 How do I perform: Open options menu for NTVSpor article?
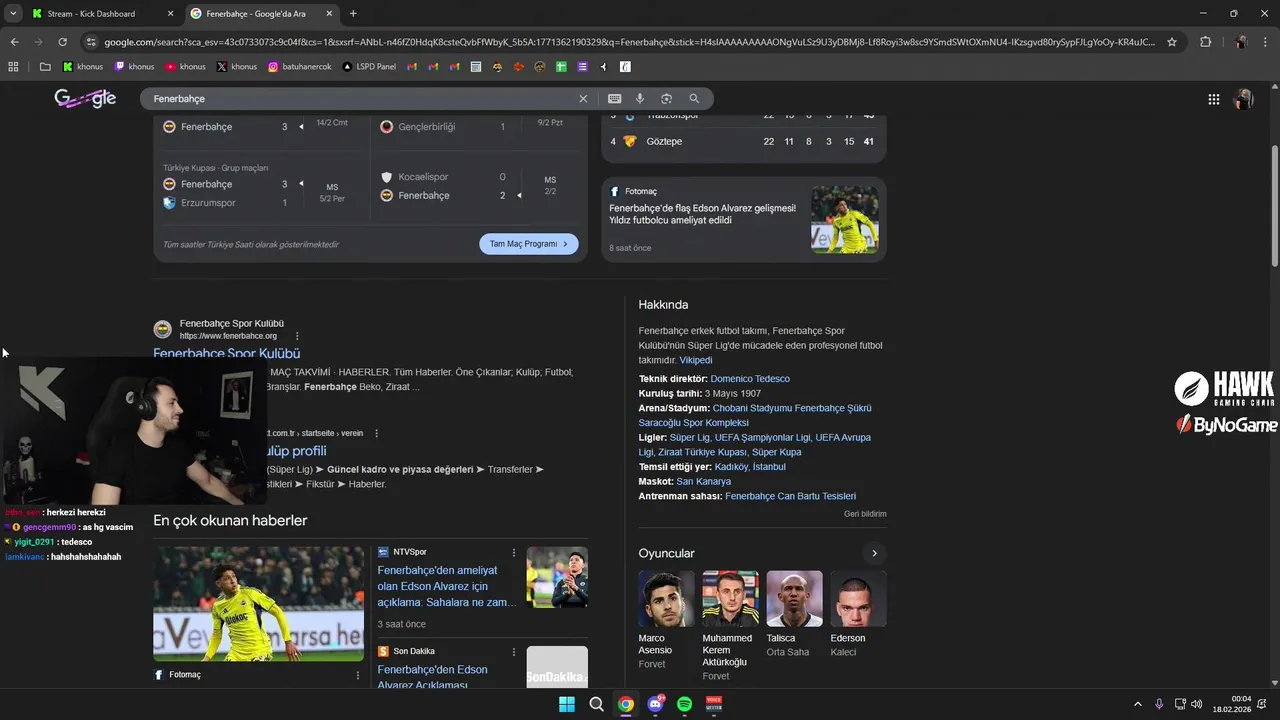click(514, 553)
